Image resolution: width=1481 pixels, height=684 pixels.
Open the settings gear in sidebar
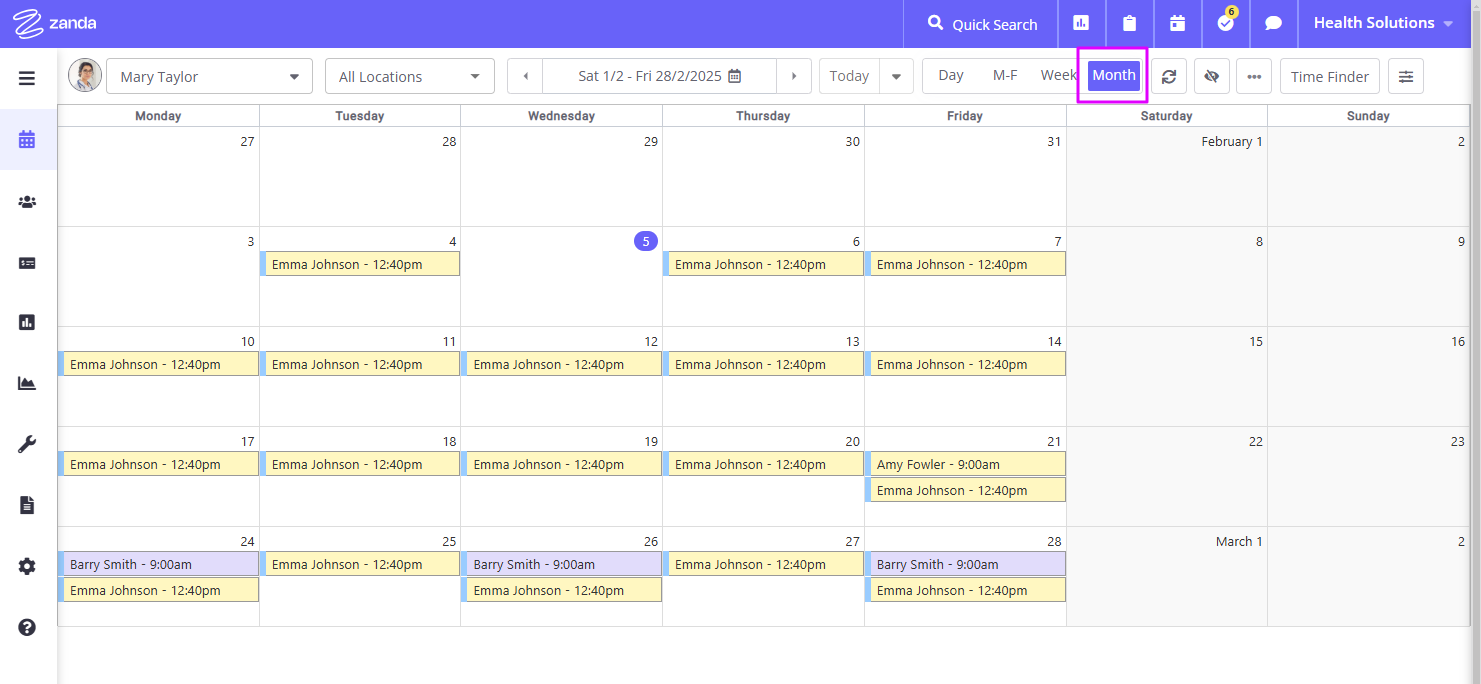[x=27, y=566]
